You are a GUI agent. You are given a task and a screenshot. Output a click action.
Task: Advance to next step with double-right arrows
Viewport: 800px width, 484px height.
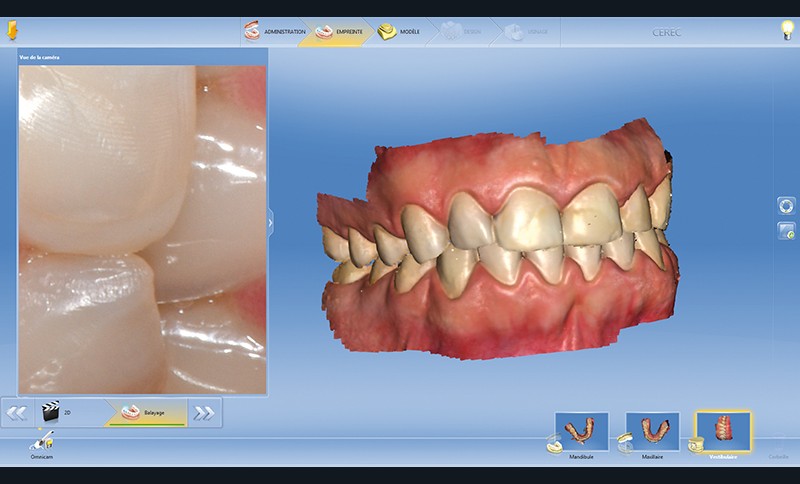point(204,412)
